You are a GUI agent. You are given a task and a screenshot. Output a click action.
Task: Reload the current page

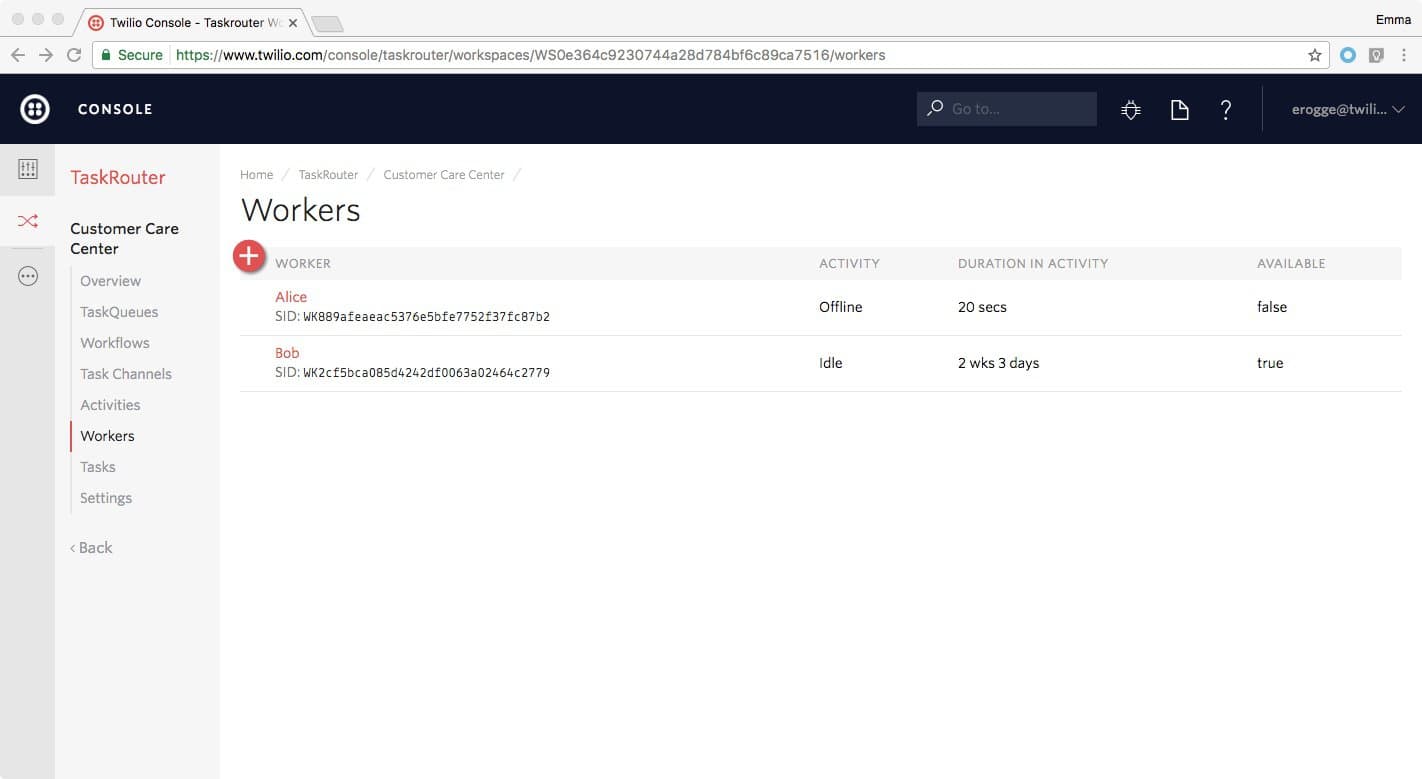tap(73, 55)
